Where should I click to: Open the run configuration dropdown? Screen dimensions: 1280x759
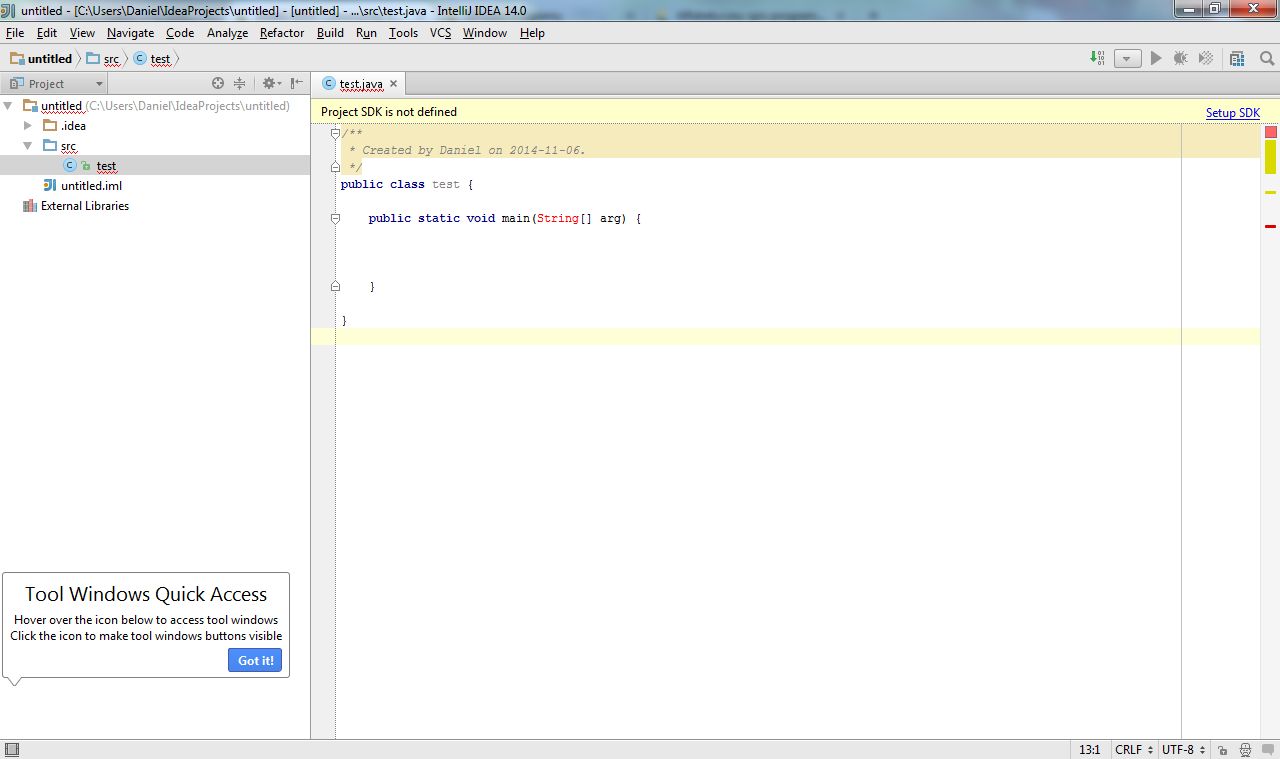[1127, 58]
